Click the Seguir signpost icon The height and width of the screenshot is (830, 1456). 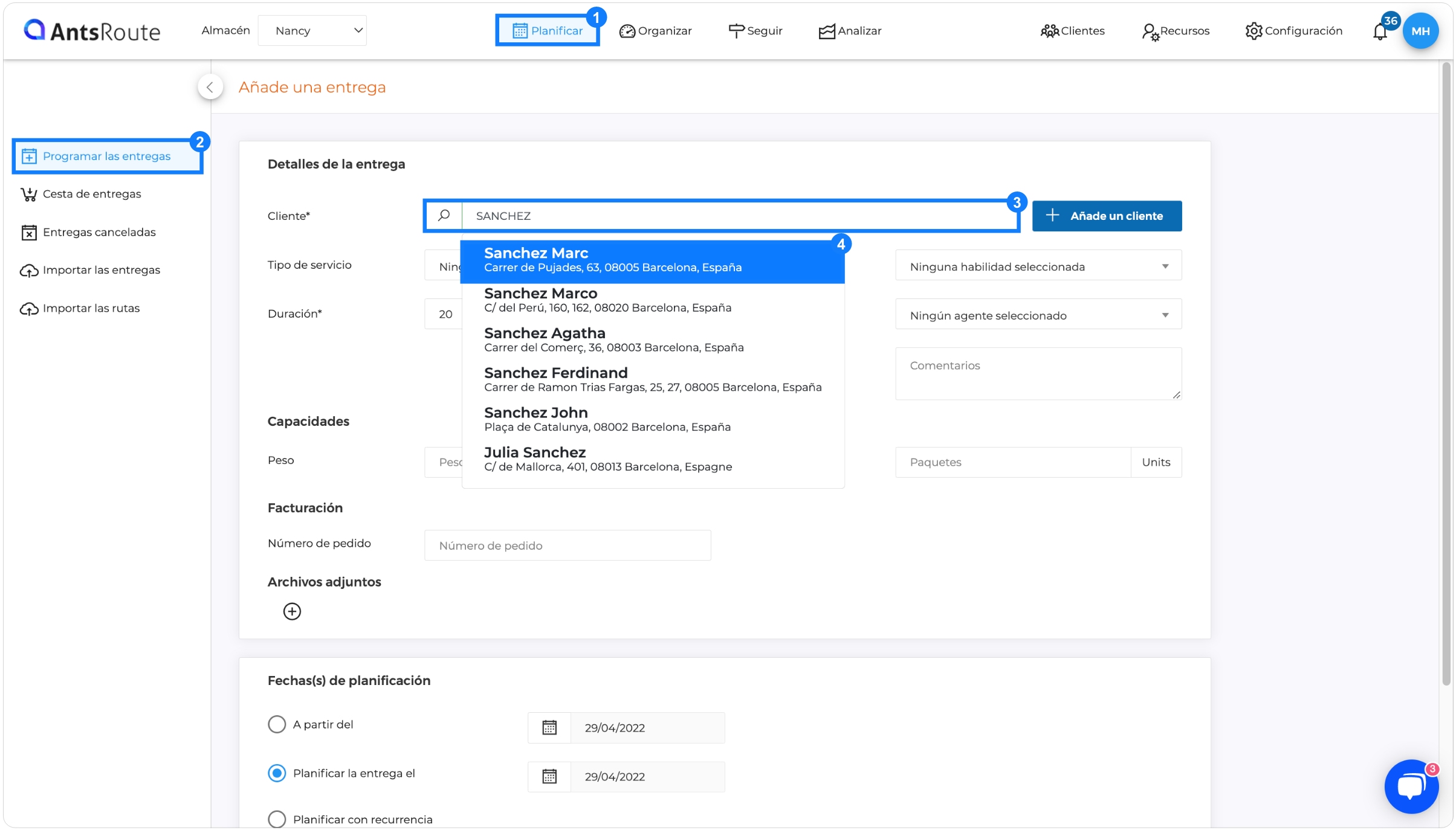(x=736, y=31)
